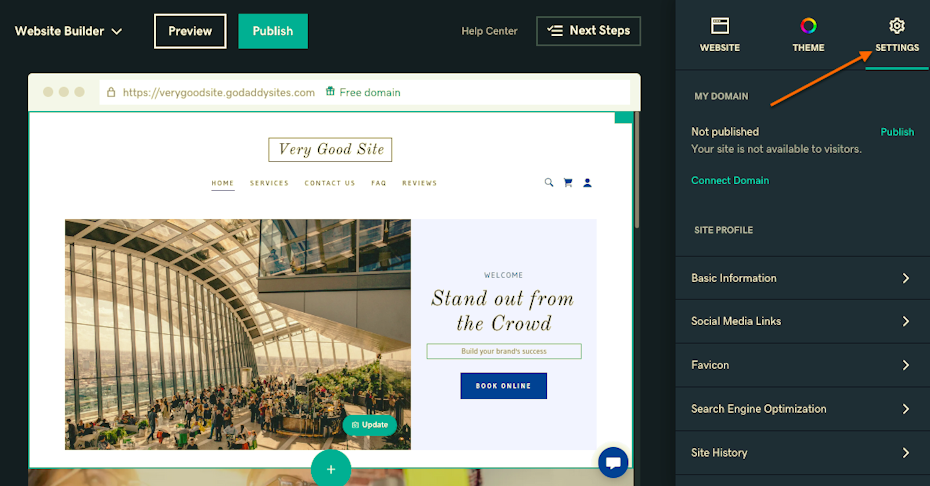Open the Settings gear tab

(897, 34)
